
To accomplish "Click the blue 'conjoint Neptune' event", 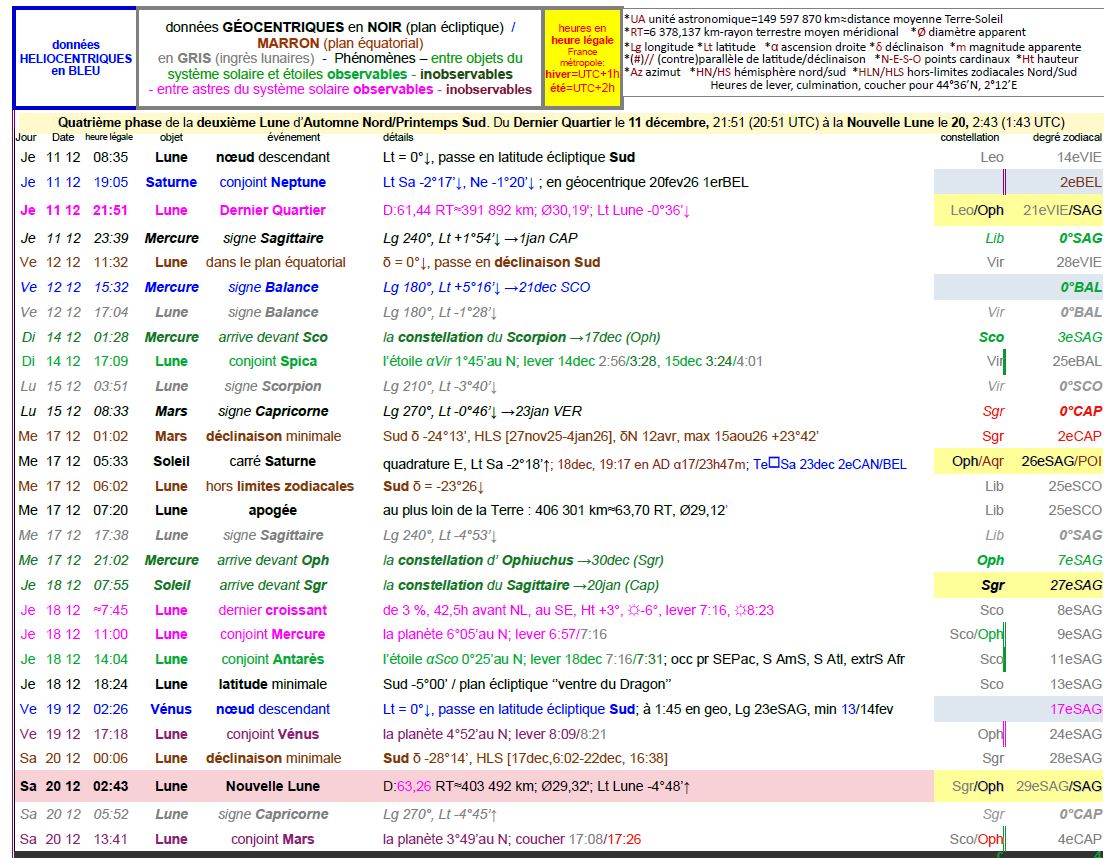I will tap(271, 182).
